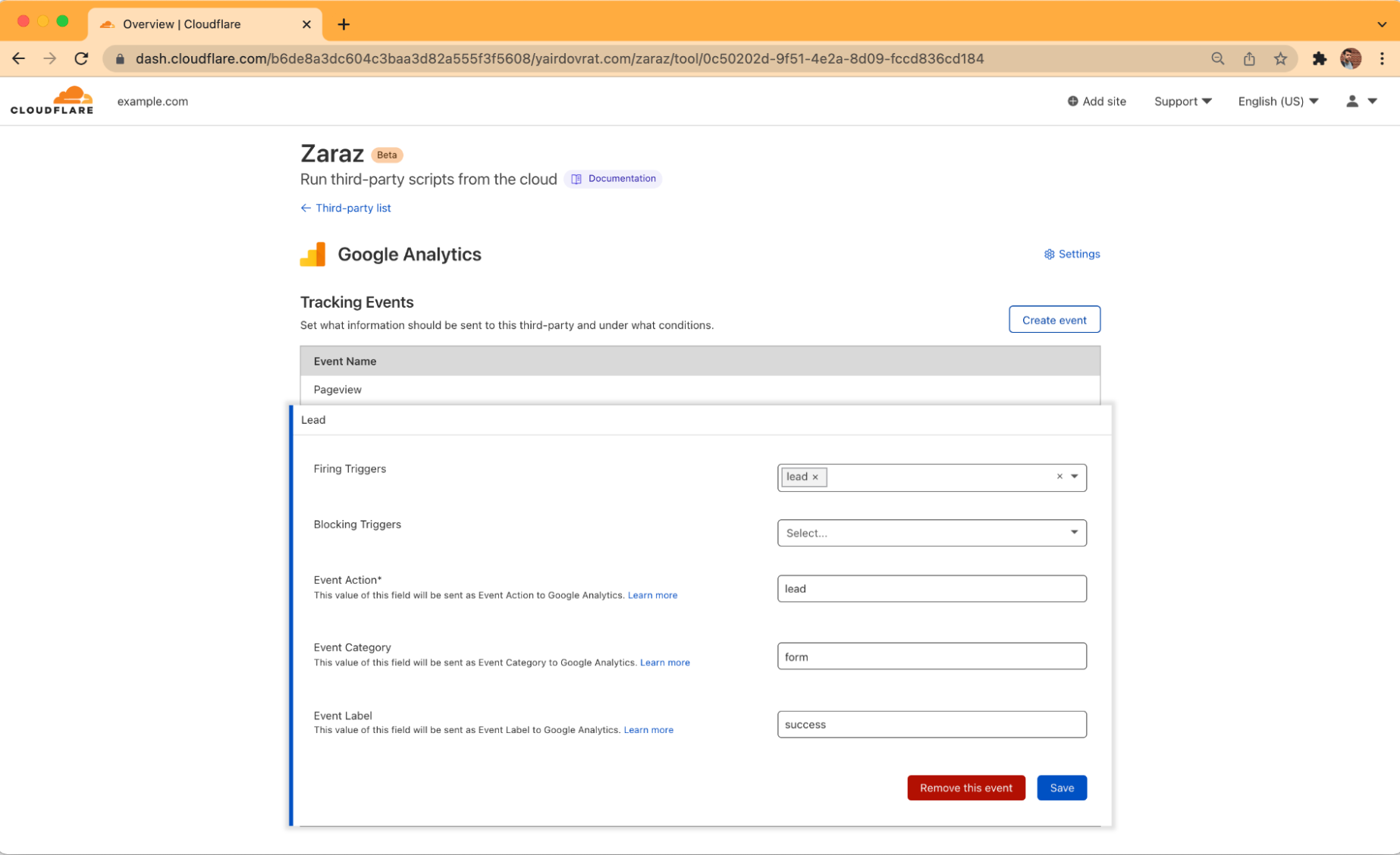Image resolution: width=1400 pixels, height=855 pixels.
Task: Remove the lead tag from Firing Triggers
Action: [x=815, y=477]
